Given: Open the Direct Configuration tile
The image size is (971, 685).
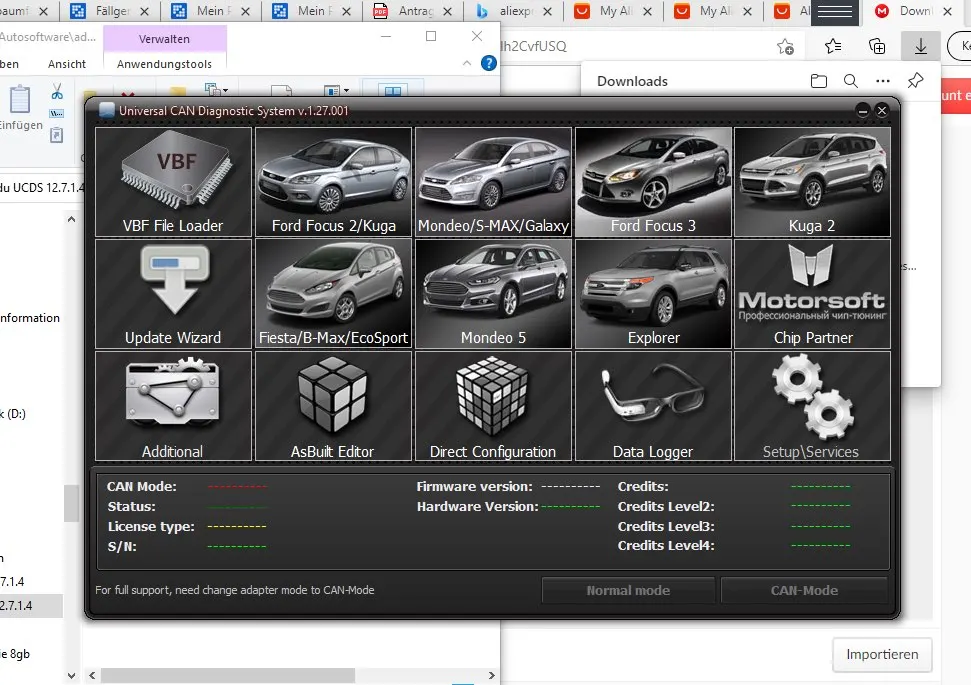Looking at the screenshot, I should point(493,406).
